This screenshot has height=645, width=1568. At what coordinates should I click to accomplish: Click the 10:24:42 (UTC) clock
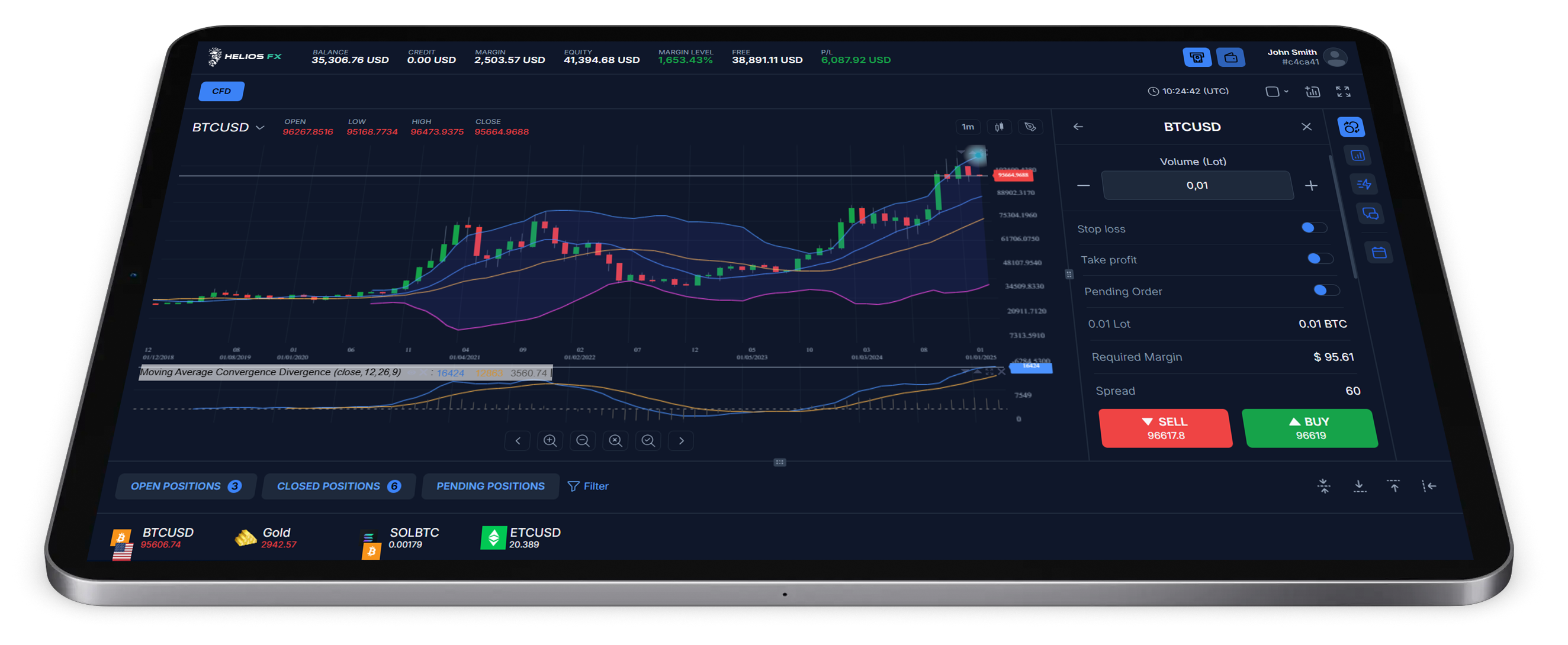(1188, 91)
